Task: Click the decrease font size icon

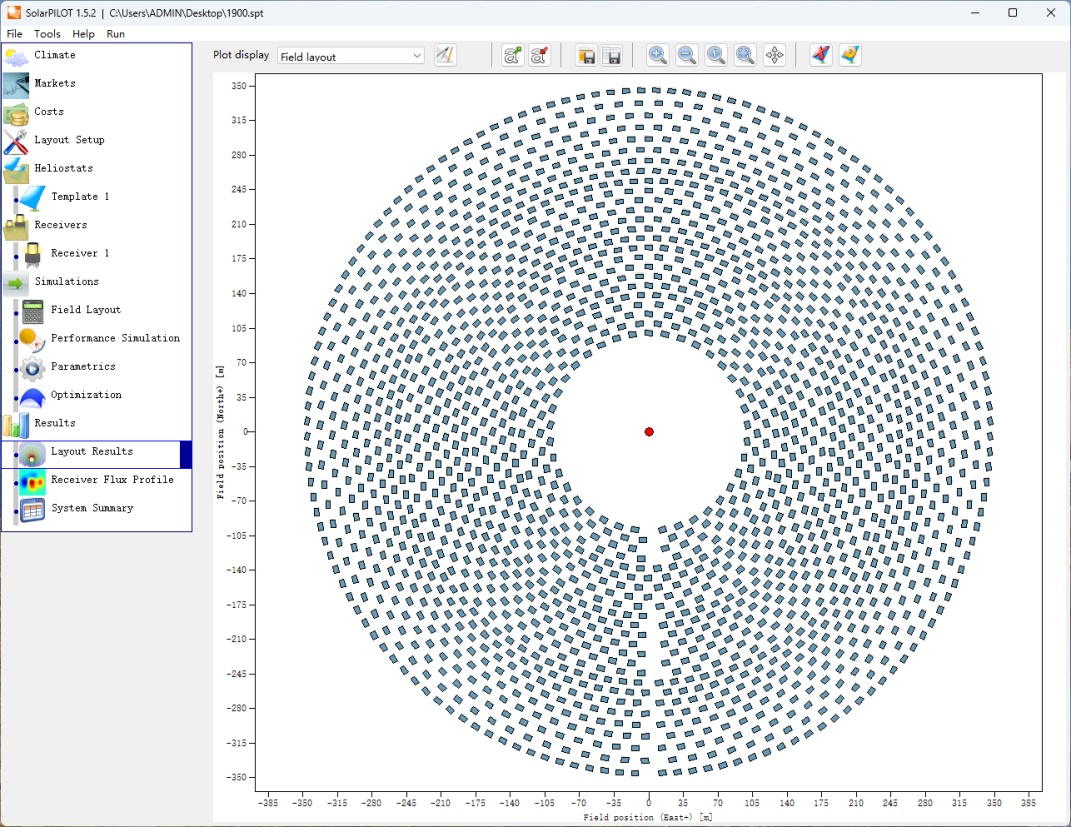Action: pos(540,55)
